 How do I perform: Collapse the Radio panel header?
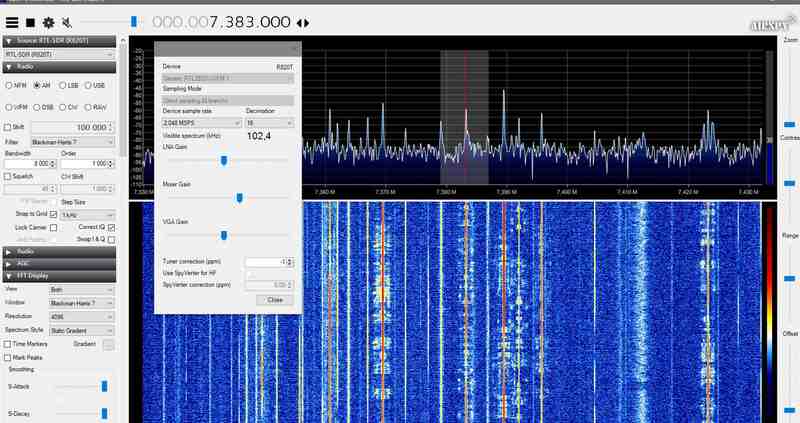tap(60, 67)
